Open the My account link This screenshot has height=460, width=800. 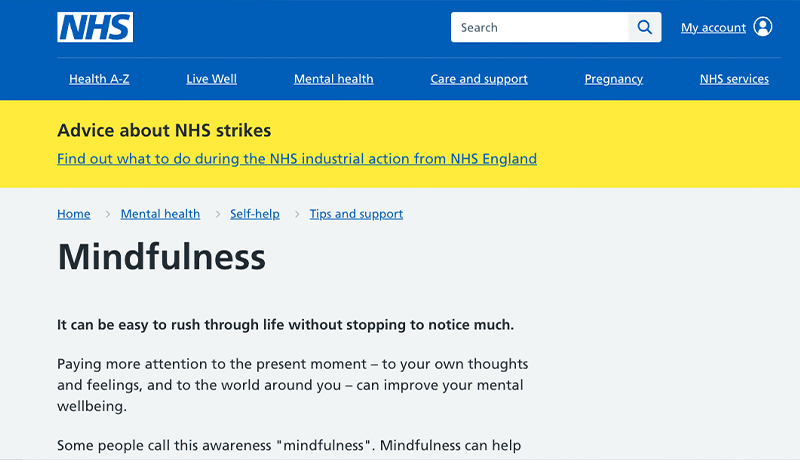(713, 28)
